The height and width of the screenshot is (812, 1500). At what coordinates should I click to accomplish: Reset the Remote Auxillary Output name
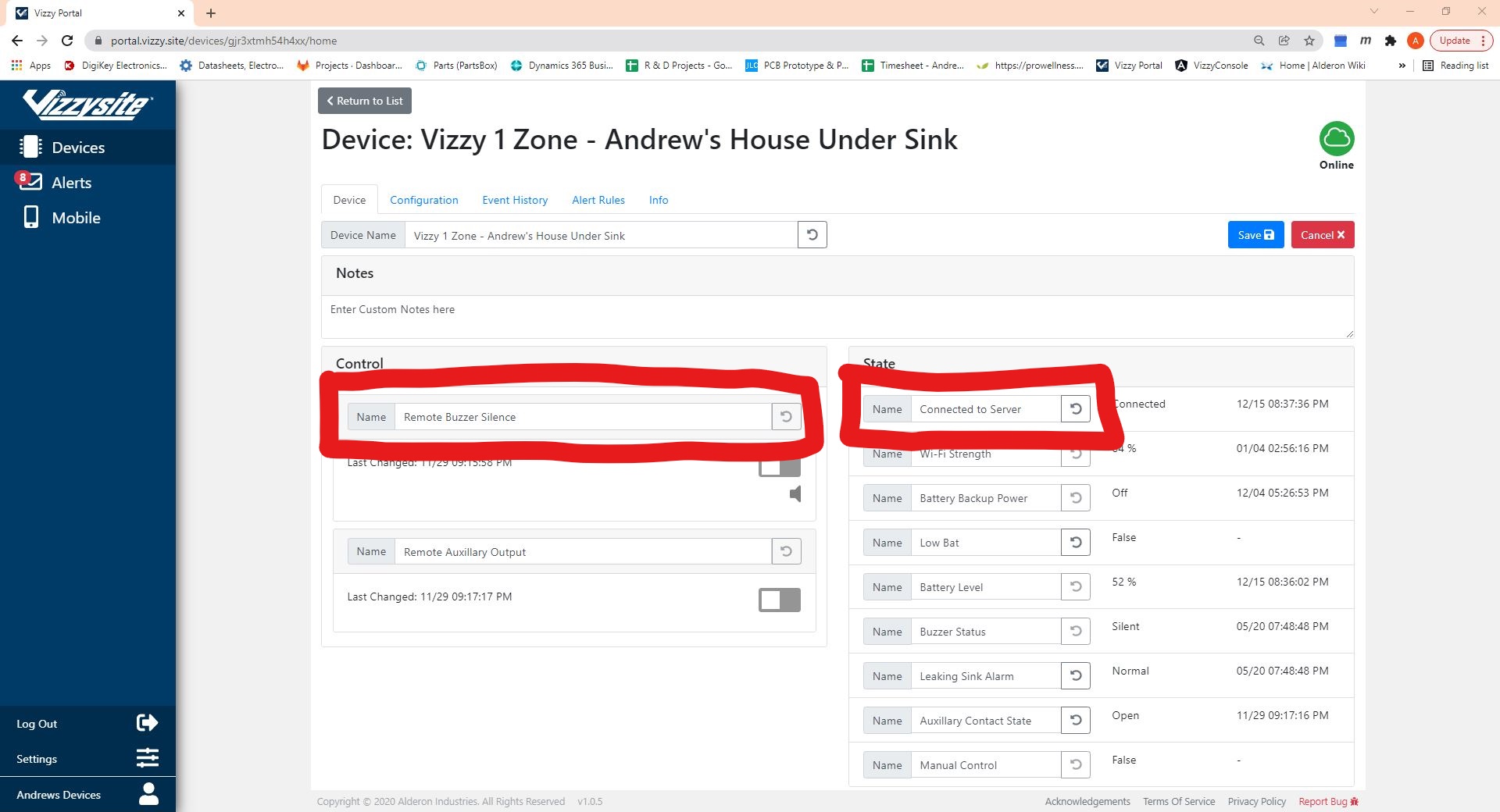(786, 551)
